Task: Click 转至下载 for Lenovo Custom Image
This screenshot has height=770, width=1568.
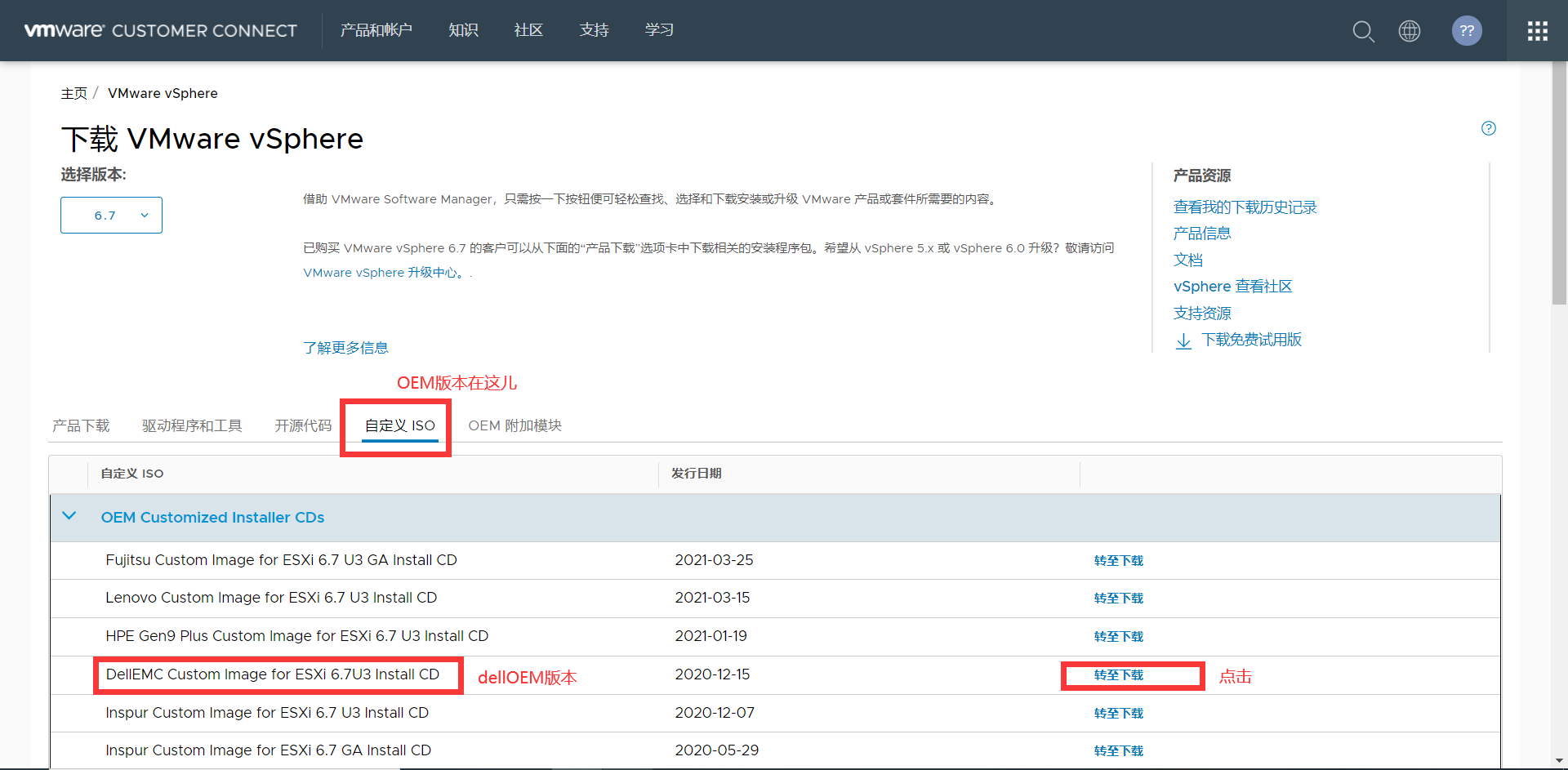Action: (x=1119, y=599)
